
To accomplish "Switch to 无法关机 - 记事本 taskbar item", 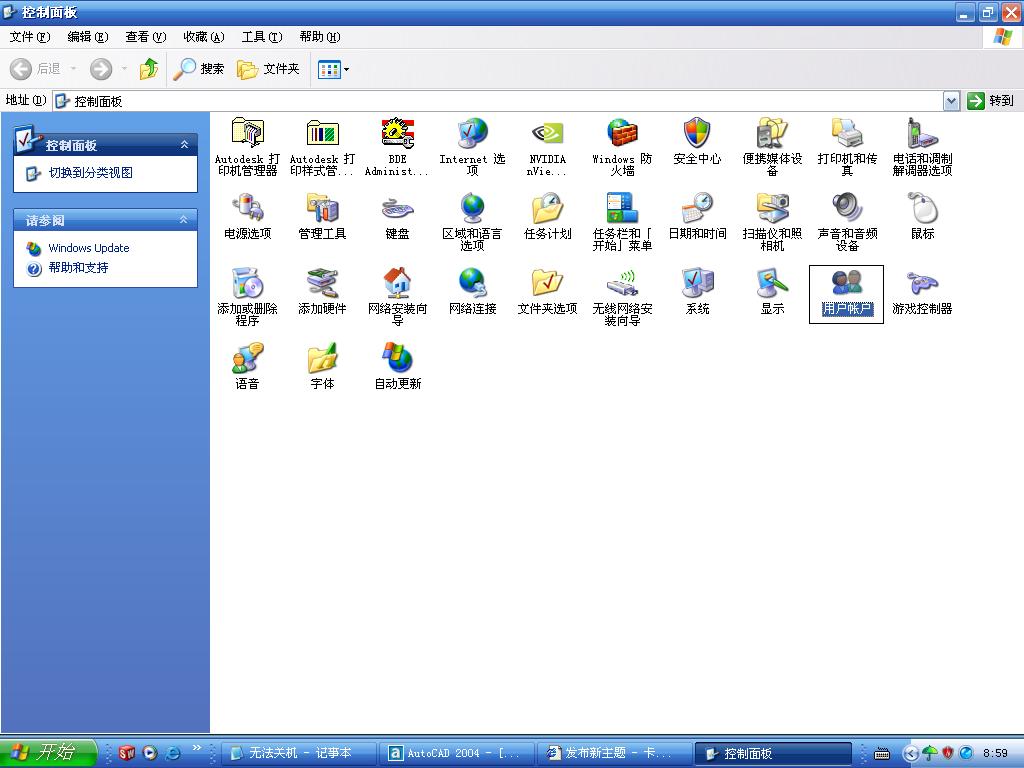I will 298,753.
